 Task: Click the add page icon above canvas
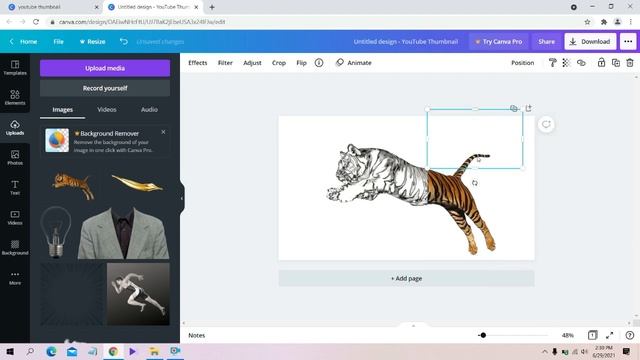click(529, 108)
